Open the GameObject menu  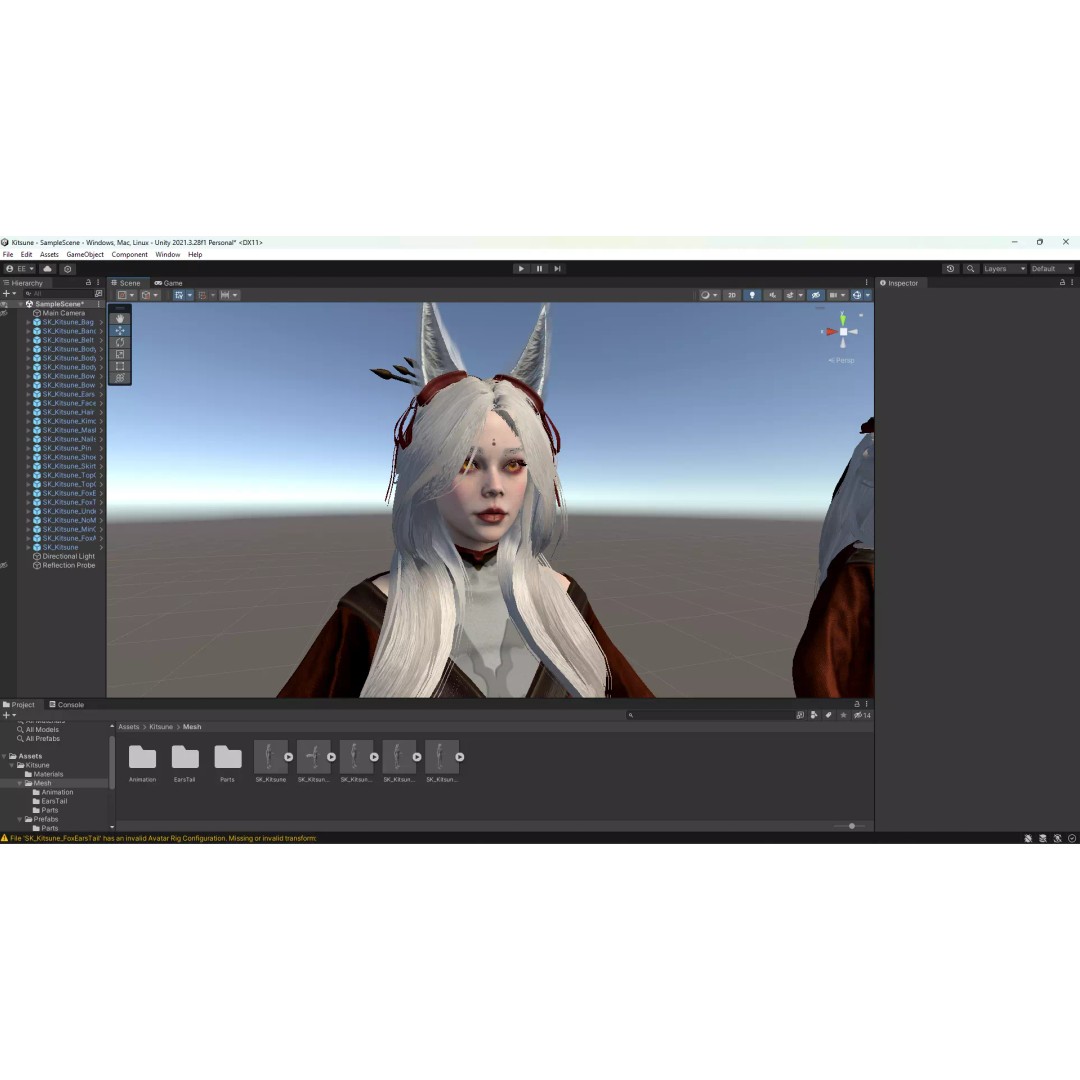tap(85, 254)
